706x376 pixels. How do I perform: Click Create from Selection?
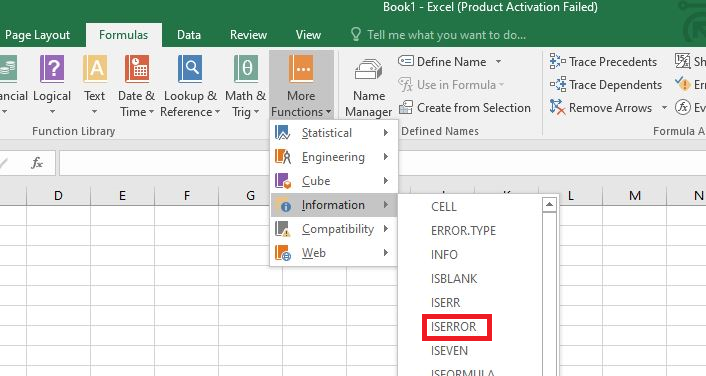point(465,108)
